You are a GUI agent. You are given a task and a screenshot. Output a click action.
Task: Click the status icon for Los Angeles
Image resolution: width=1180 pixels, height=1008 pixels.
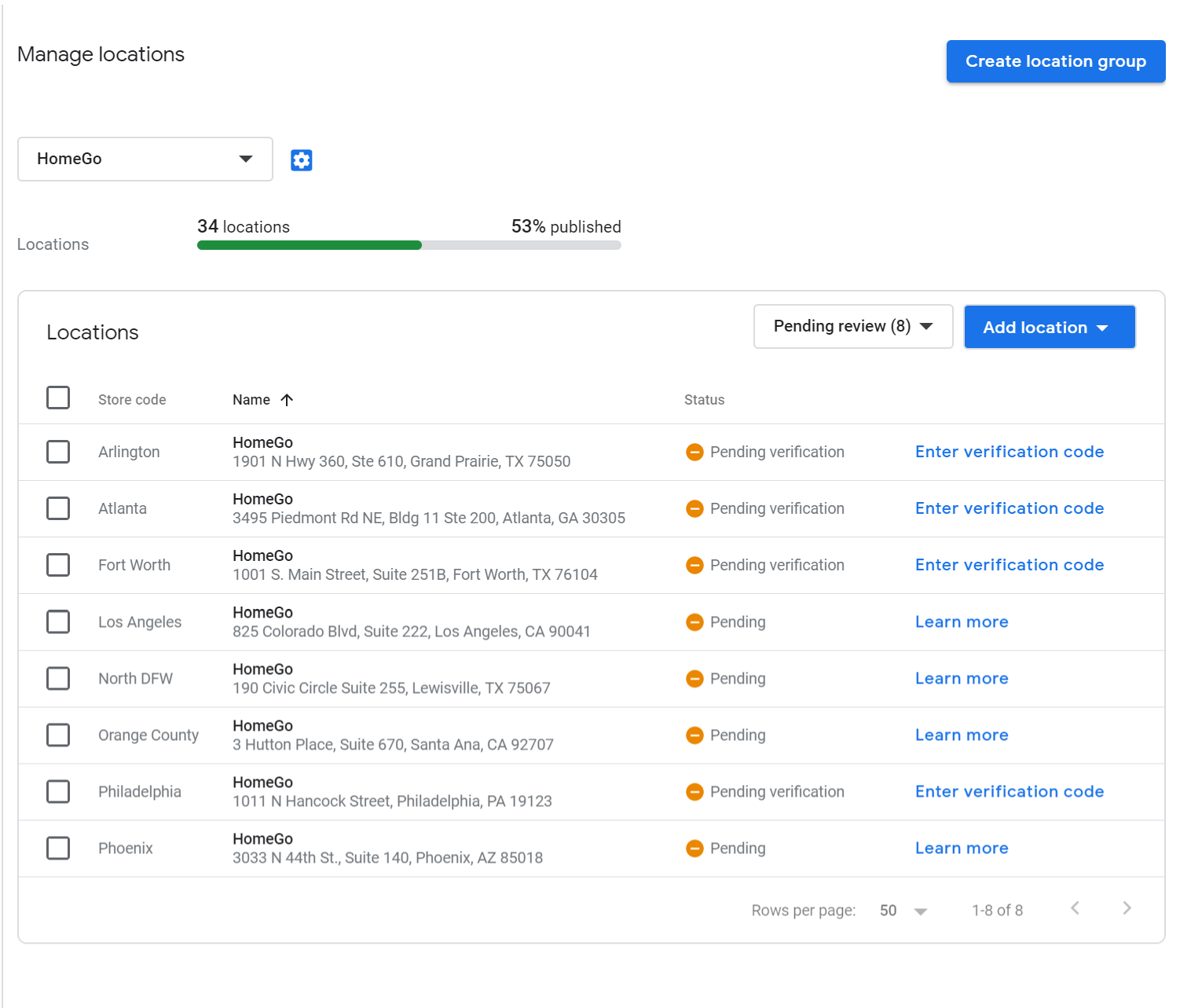tap(694, 622)
